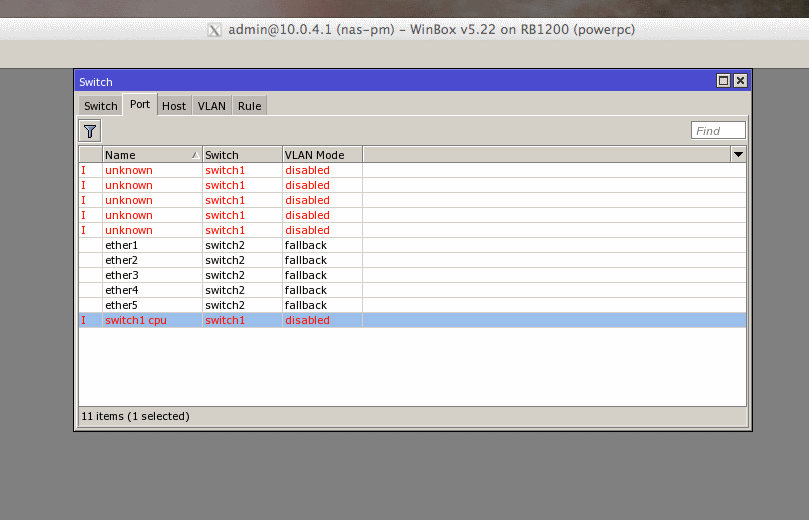Screen dimensions: 809x520
Task: Select the ether5 row
Action: (x=412, y=305)
